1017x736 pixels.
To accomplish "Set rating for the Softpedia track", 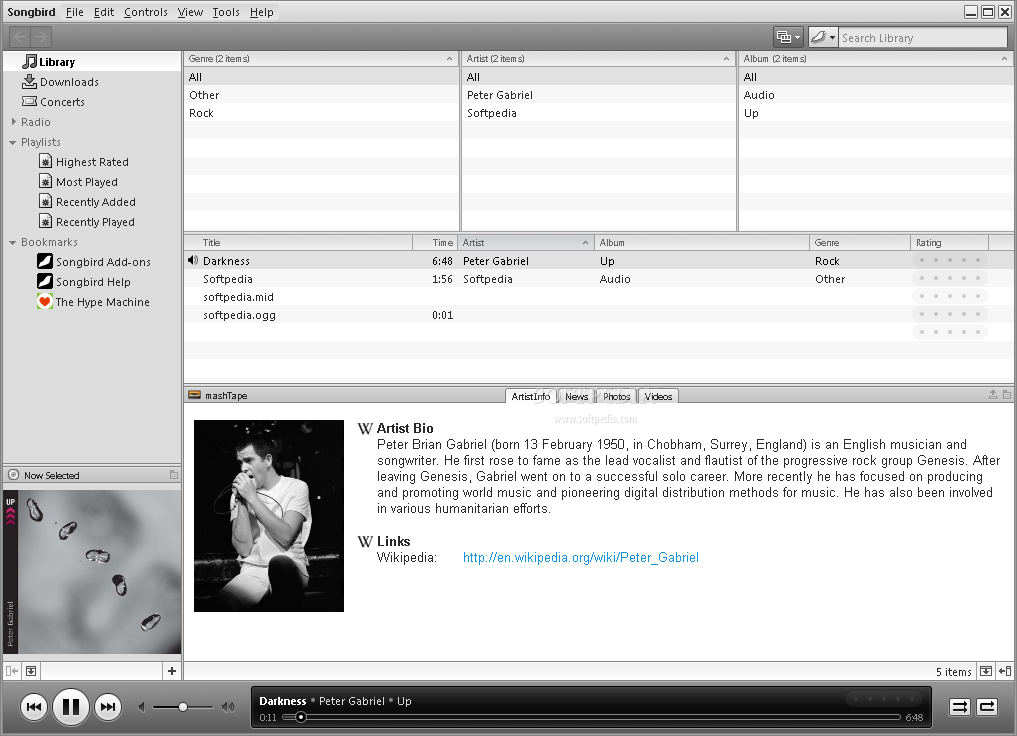I will coord(950,279).
